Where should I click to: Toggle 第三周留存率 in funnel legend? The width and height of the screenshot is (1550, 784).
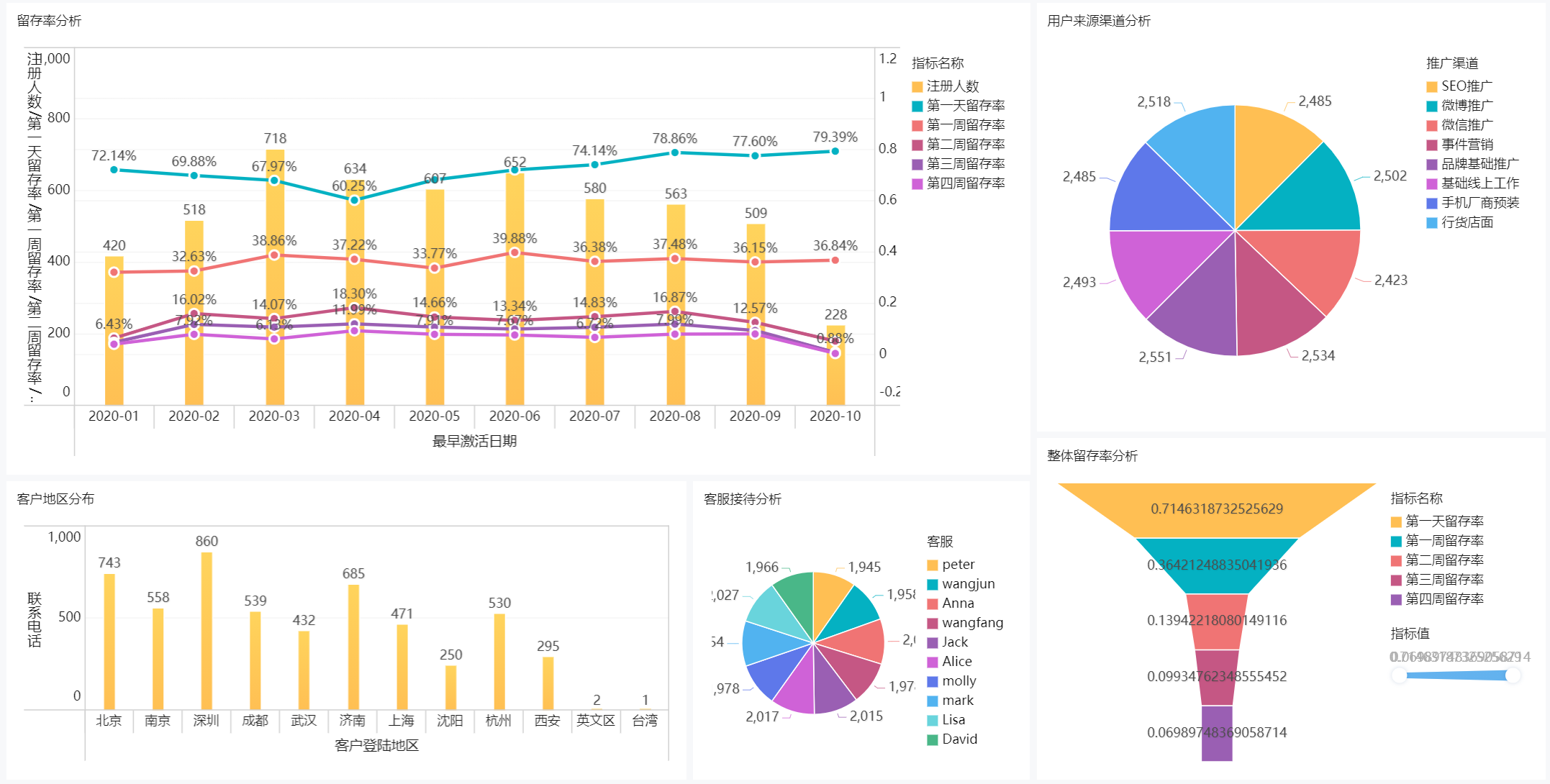pos(1444,580)
